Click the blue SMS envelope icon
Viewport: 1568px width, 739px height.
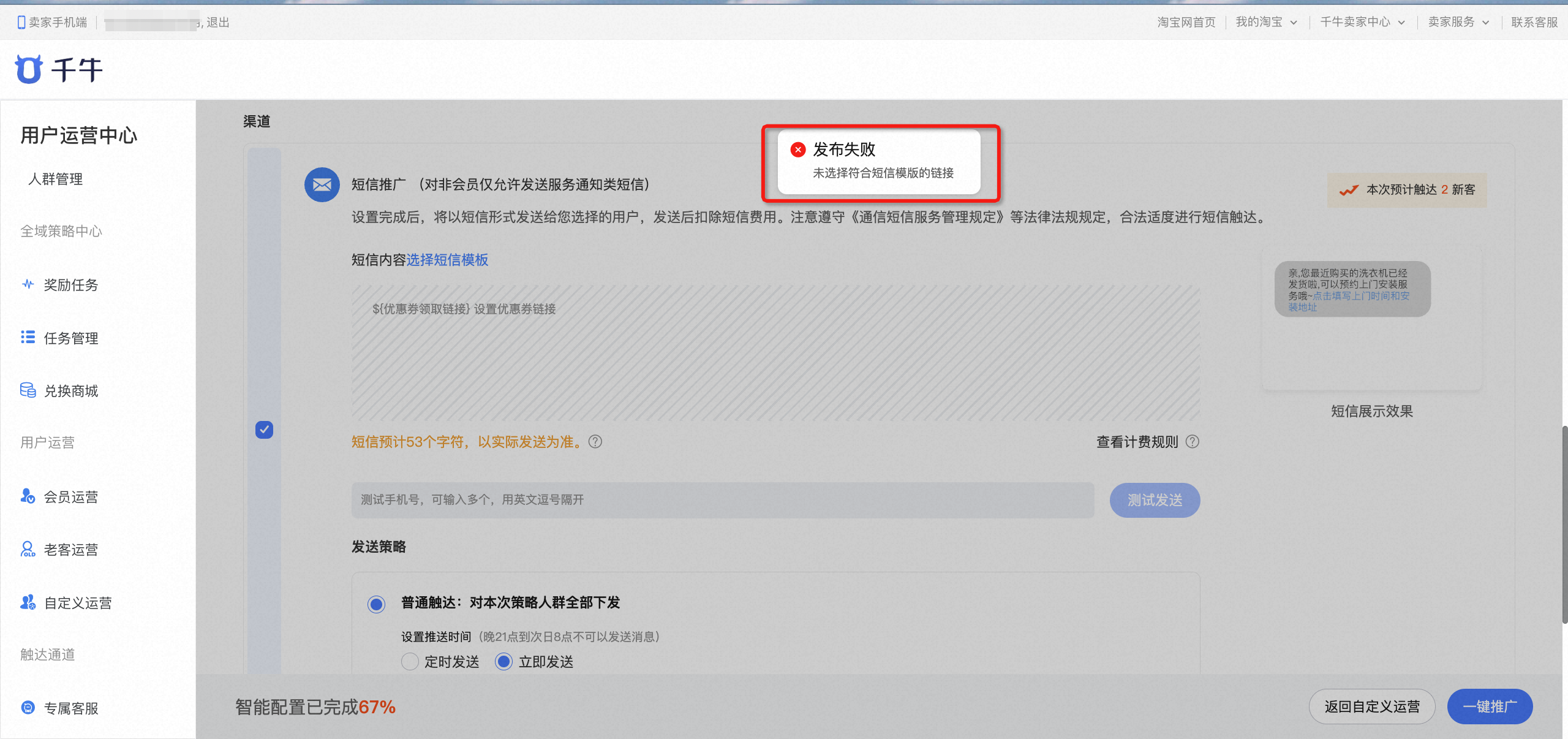(x=322, y=184)
